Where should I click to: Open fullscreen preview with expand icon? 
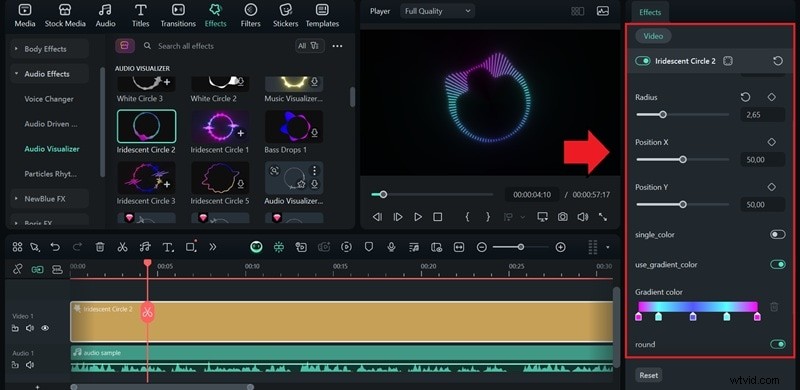[x=603, y=217]
